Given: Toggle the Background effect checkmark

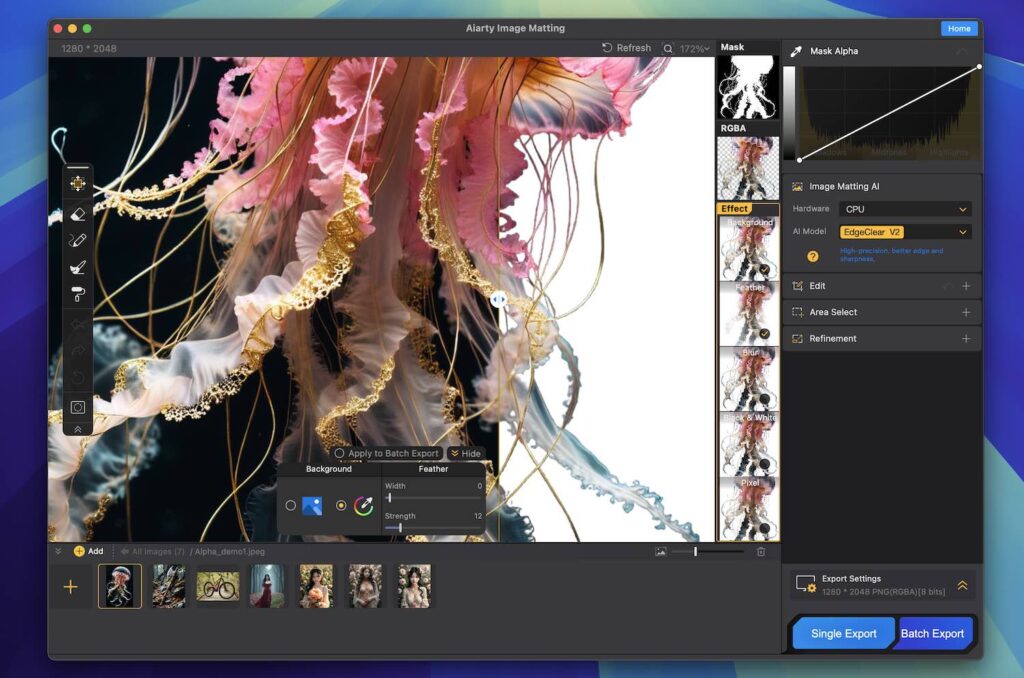Looking at the screenshot, I should point(764,269).
